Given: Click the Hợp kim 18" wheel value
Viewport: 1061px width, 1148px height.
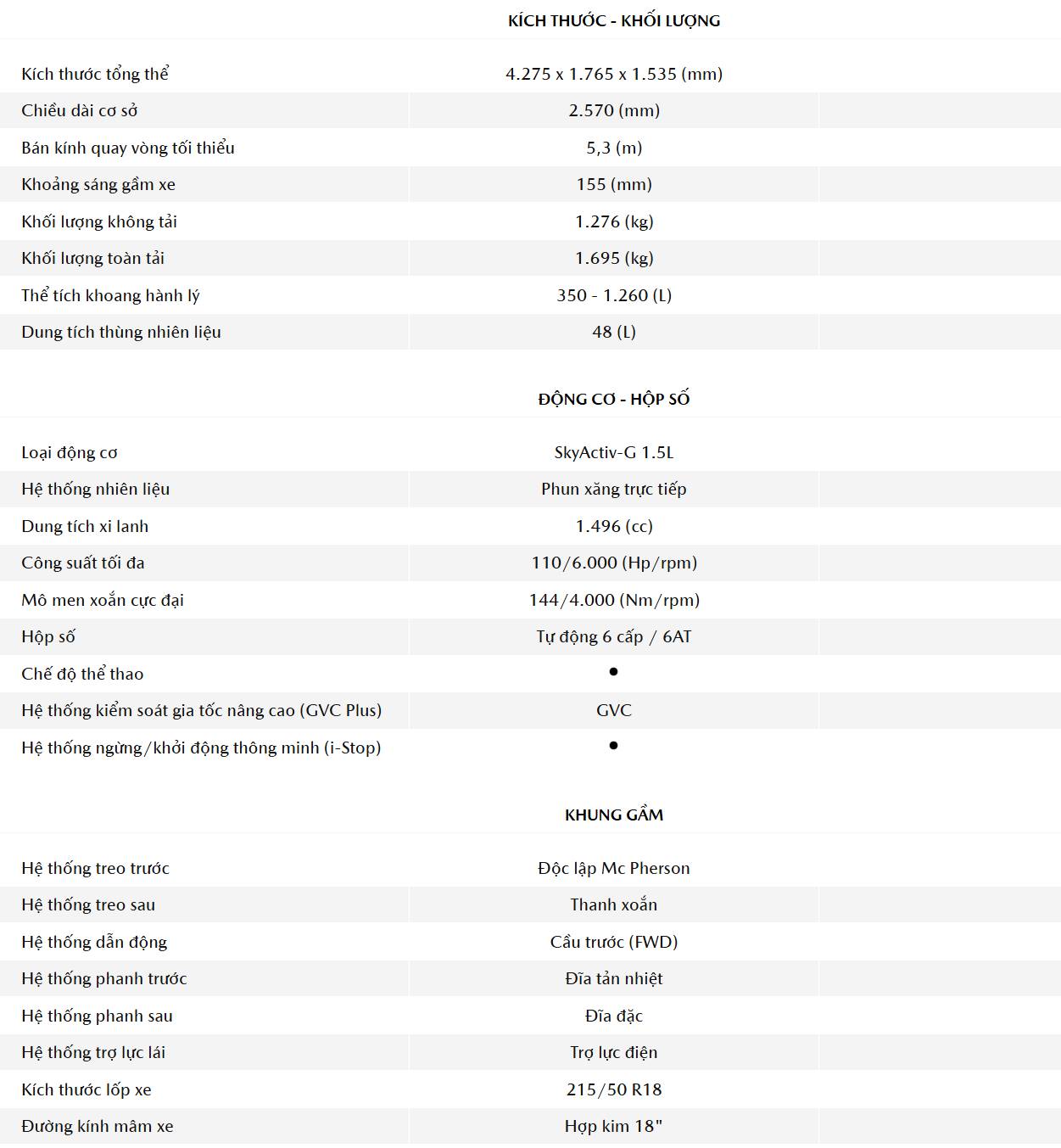Looking at the screenshot, I should click(614, 1126).
